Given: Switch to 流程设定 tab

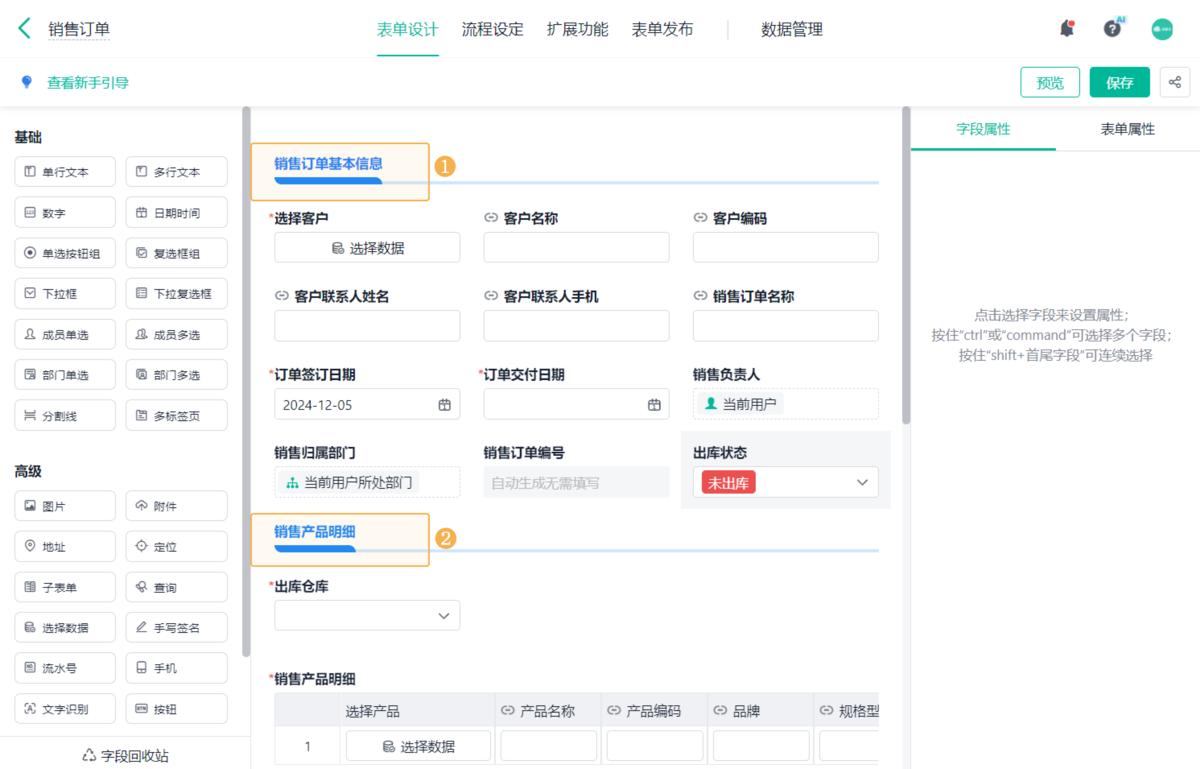Looking at the screenshot, I should 493,30.
